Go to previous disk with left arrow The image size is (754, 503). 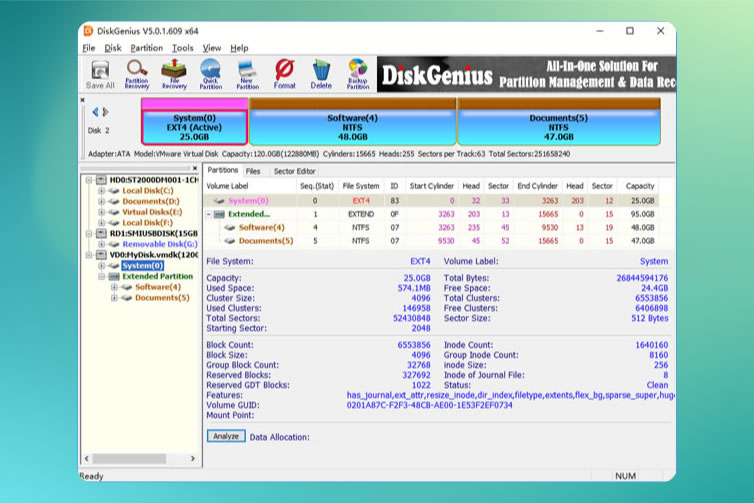[x=95, y=112]
